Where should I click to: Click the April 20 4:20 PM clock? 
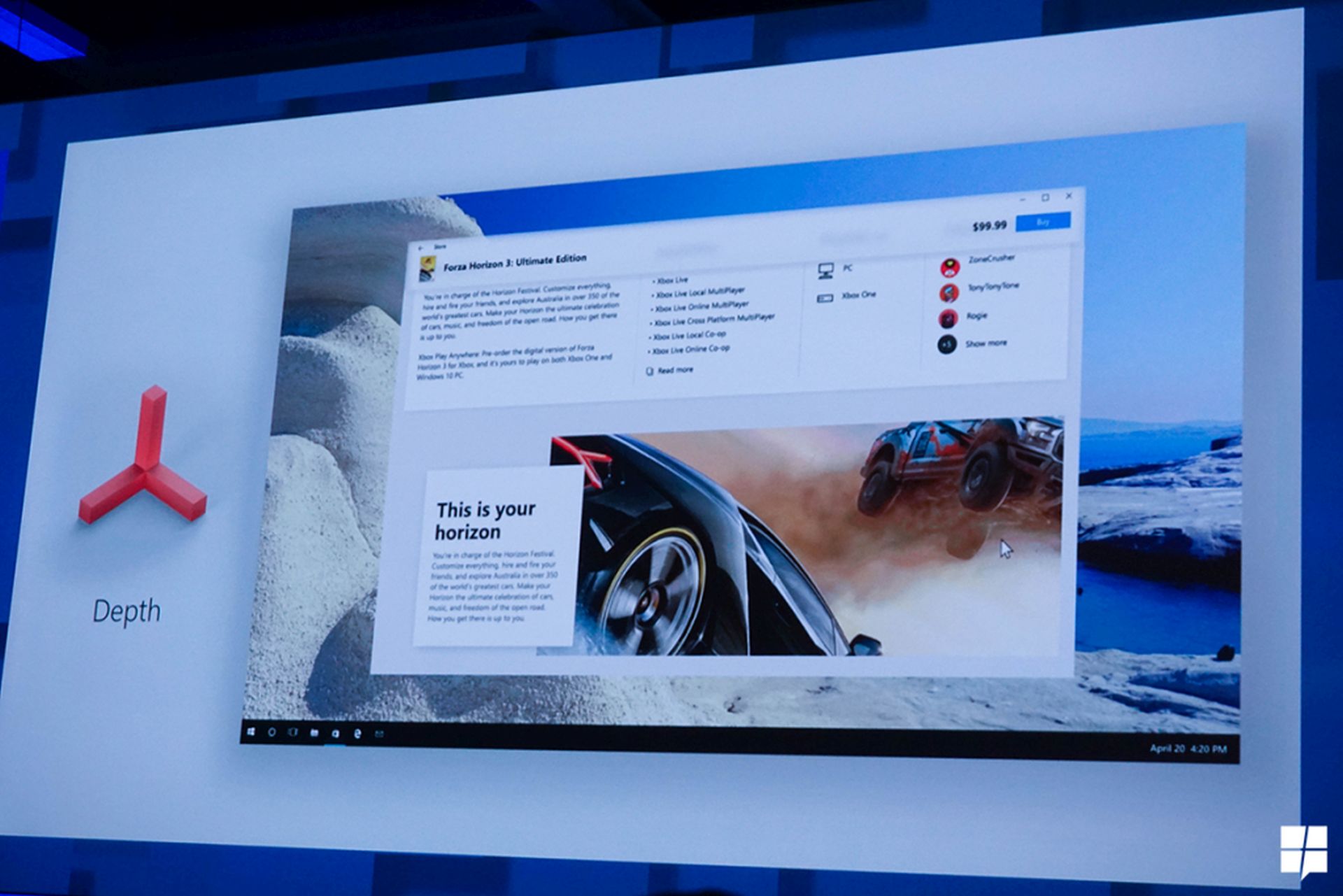[x=1188, y=748]
